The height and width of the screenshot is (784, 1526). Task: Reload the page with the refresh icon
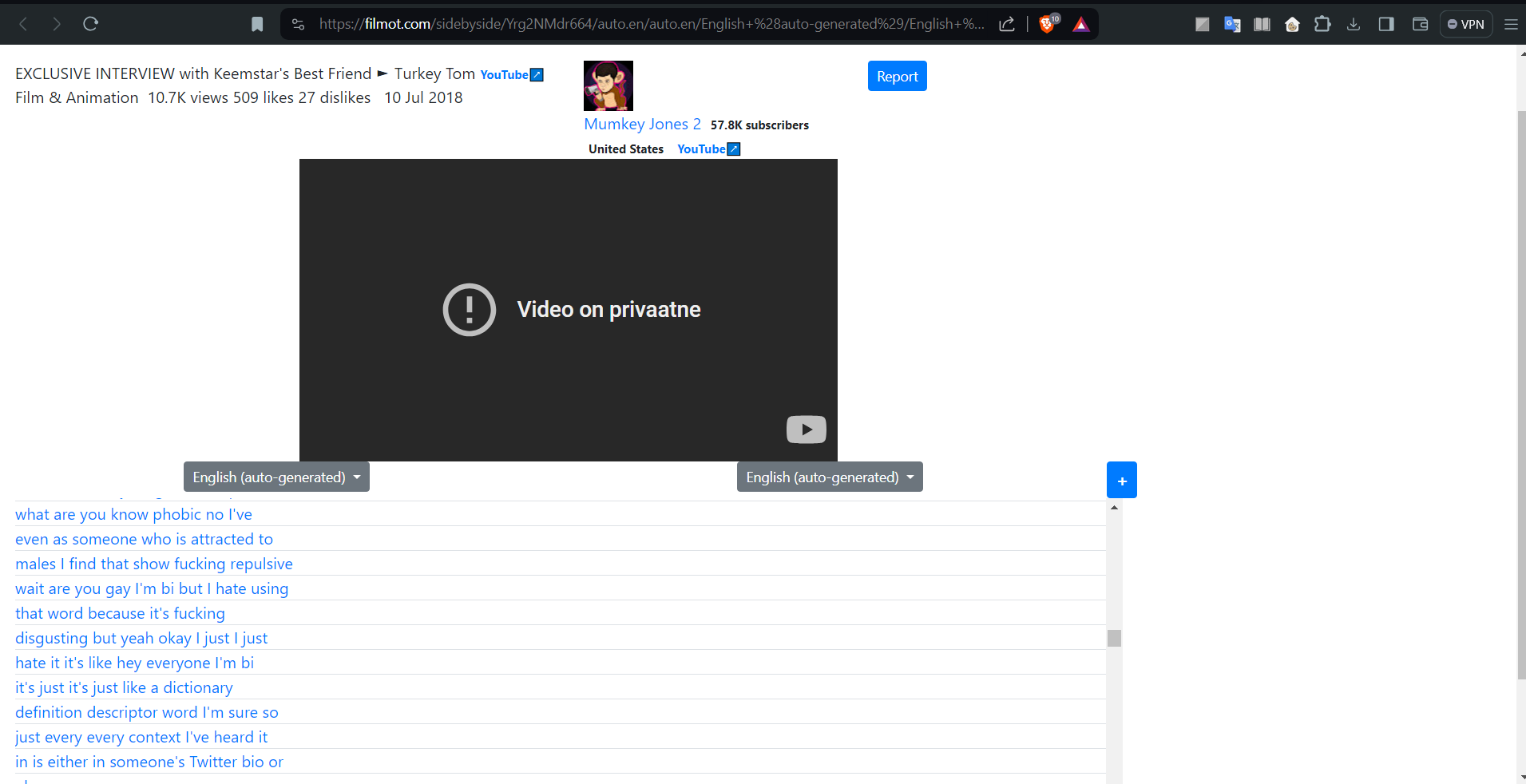[90, 24]
